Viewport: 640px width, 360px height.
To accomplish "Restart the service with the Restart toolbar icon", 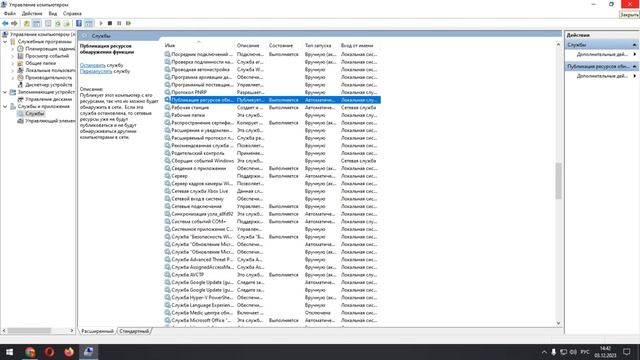I will [x=129, y=23].
